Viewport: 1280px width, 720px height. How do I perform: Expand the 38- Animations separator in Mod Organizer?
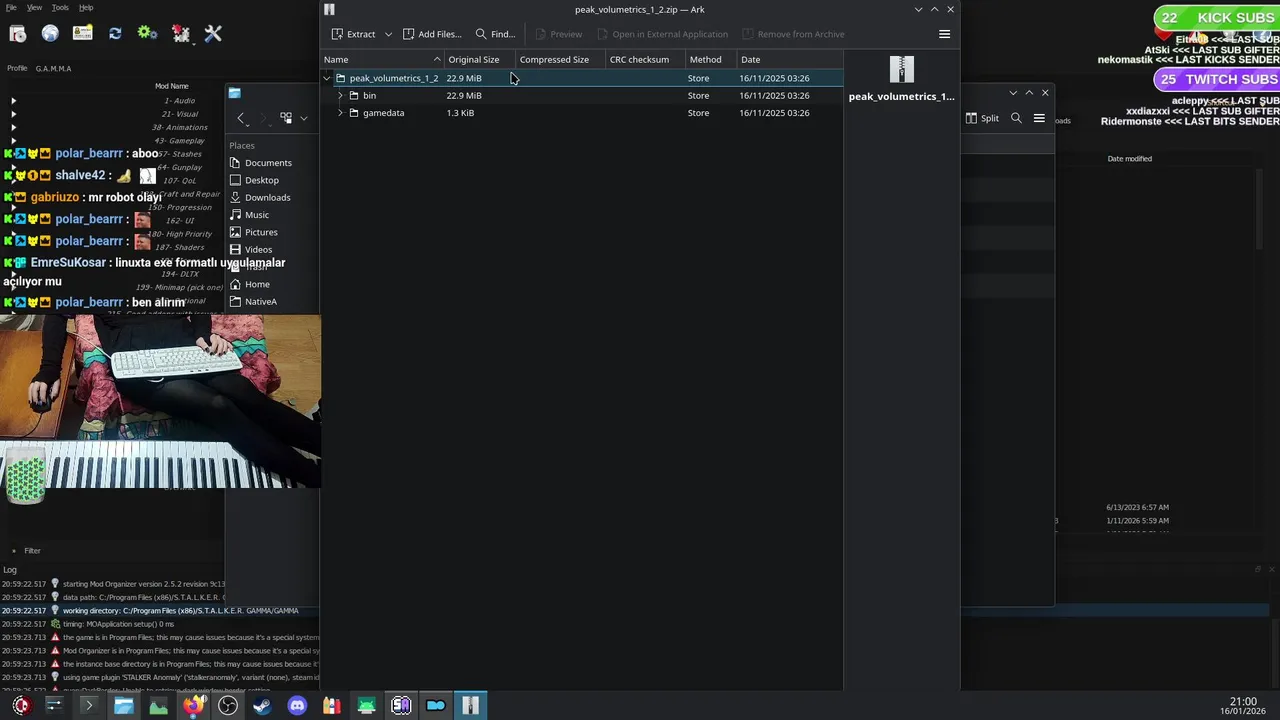(x=13, y=128)
